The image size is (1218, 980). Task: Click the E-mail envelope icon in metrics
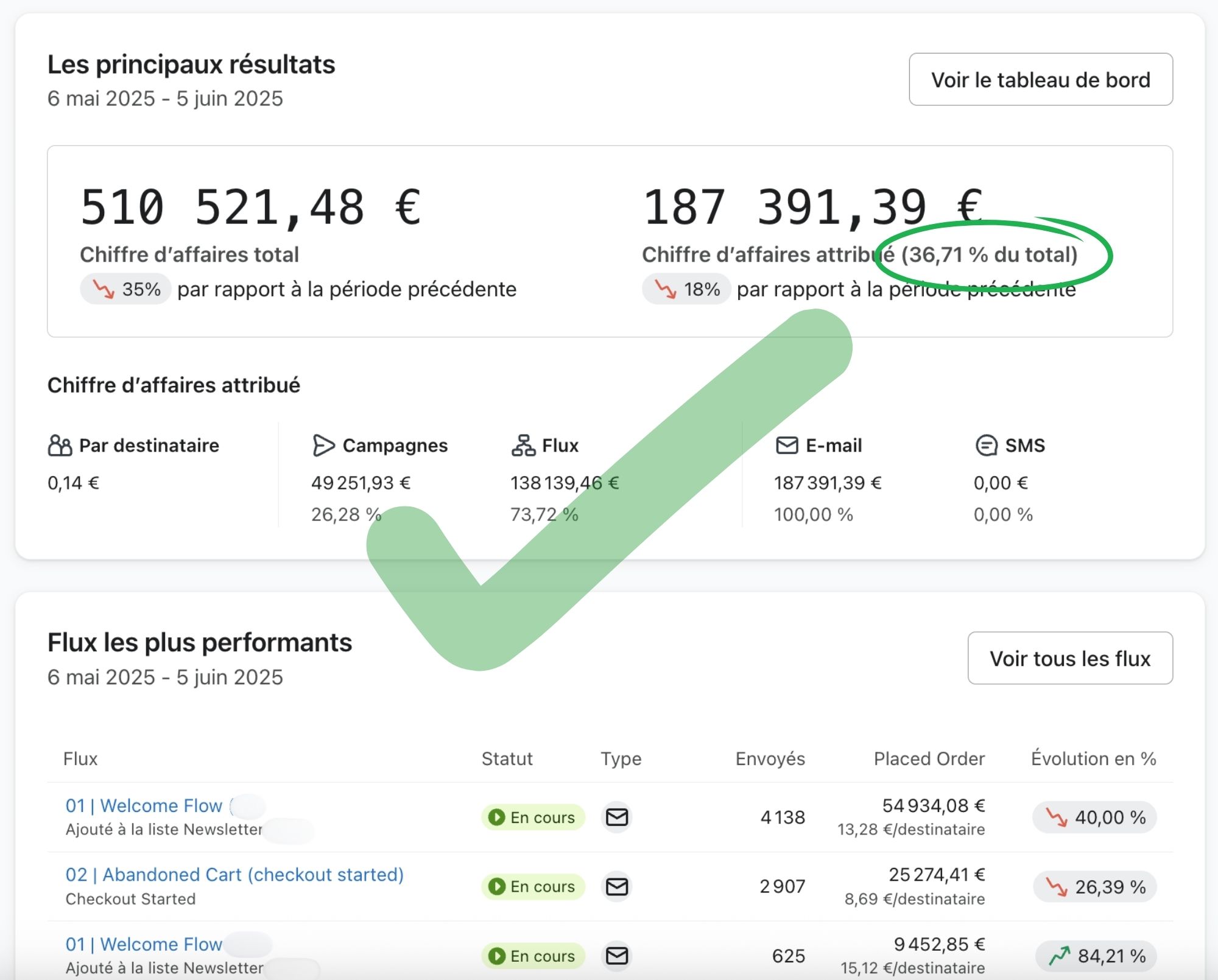[787, 446]
